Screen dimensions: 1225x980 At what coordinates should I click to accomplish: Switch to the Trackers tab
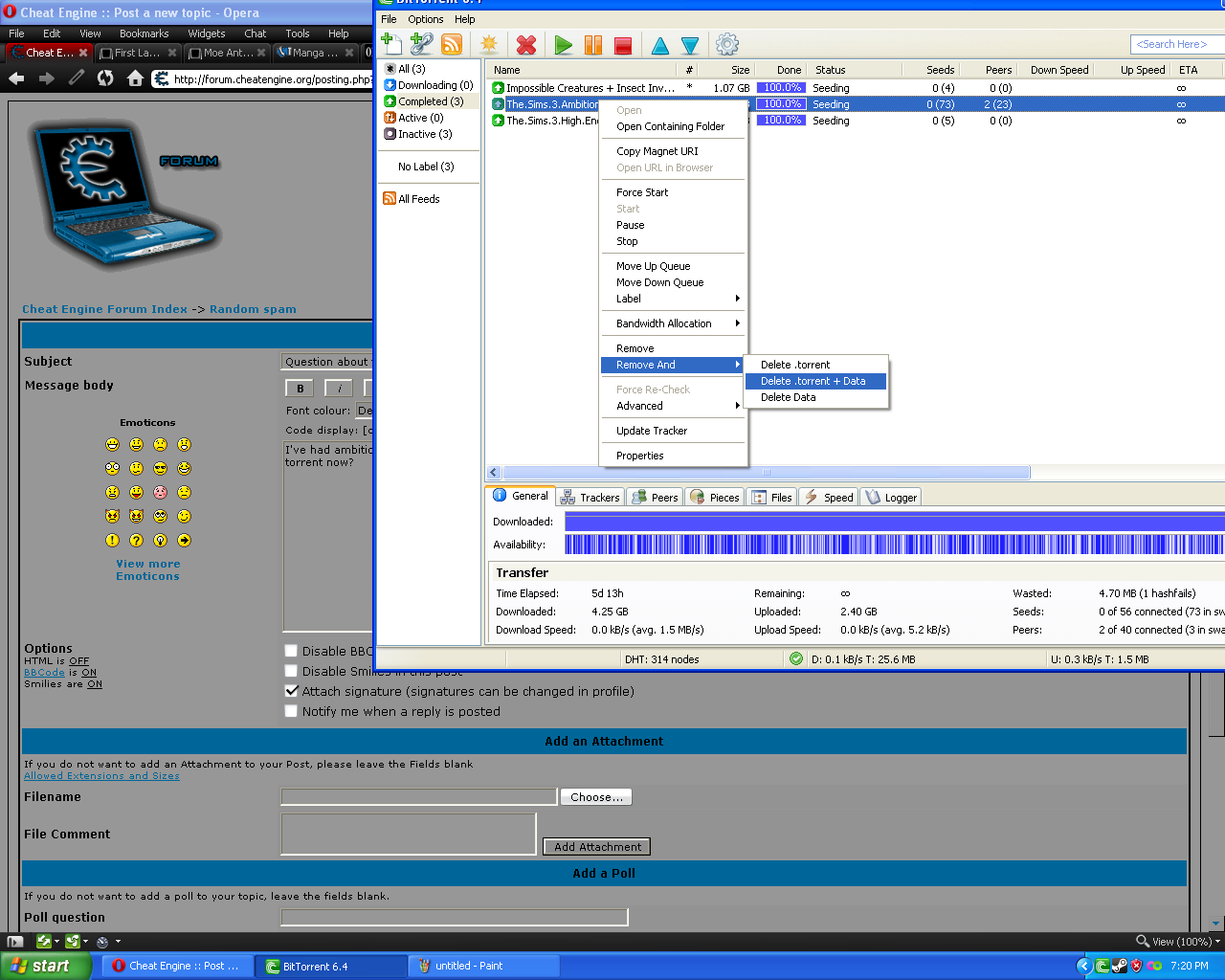590,498
